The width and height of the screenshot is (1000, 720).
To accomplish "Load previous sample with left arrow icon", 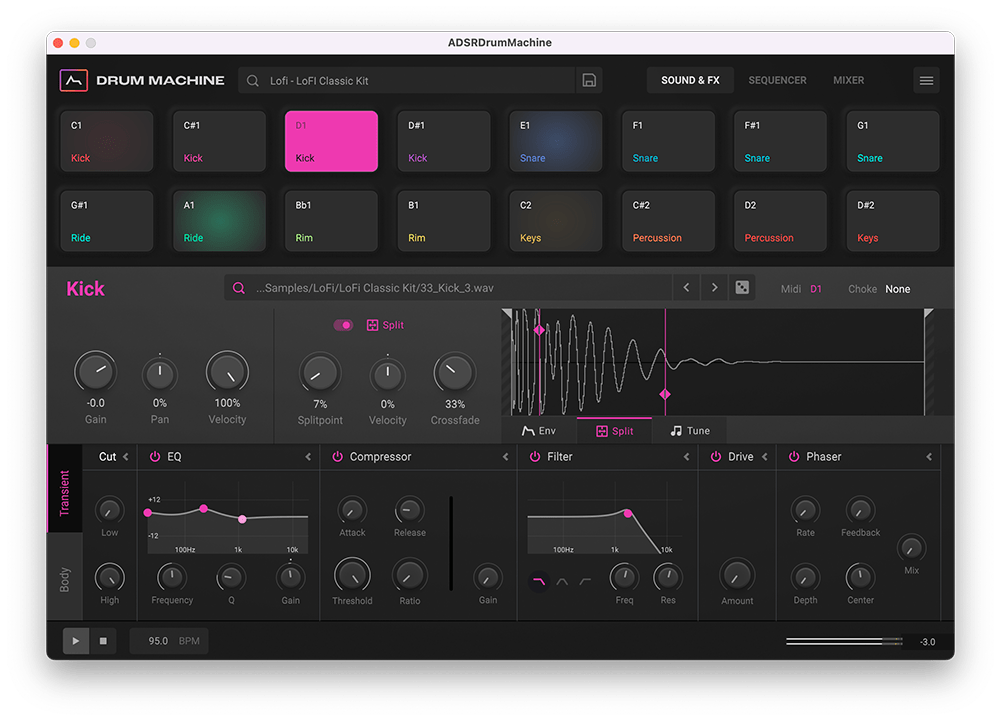I will (686, 287).
